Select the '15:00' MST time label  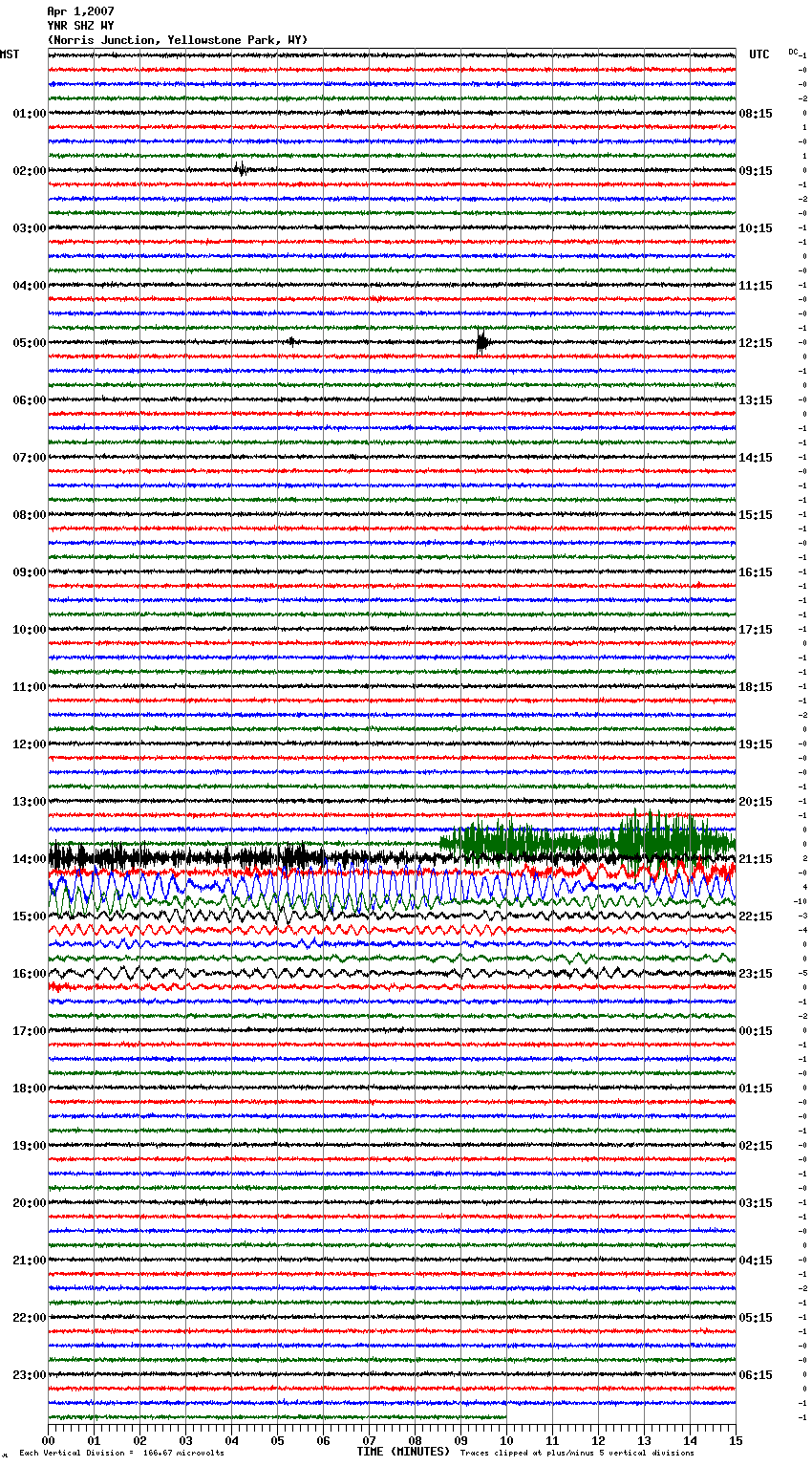tap(30, 916)
